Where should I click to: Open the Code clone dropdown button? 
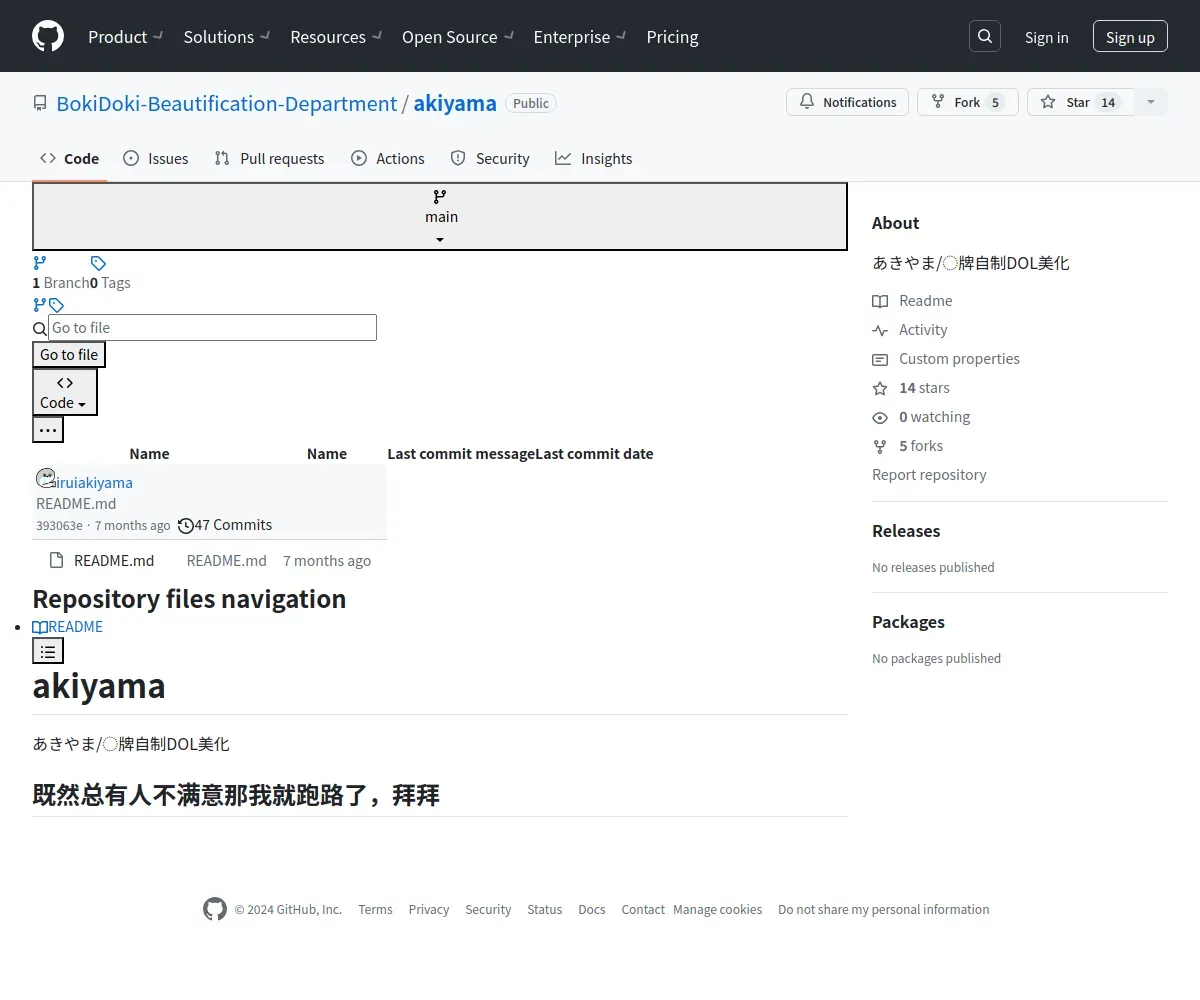pyautogui.click(x=65, y=392)
